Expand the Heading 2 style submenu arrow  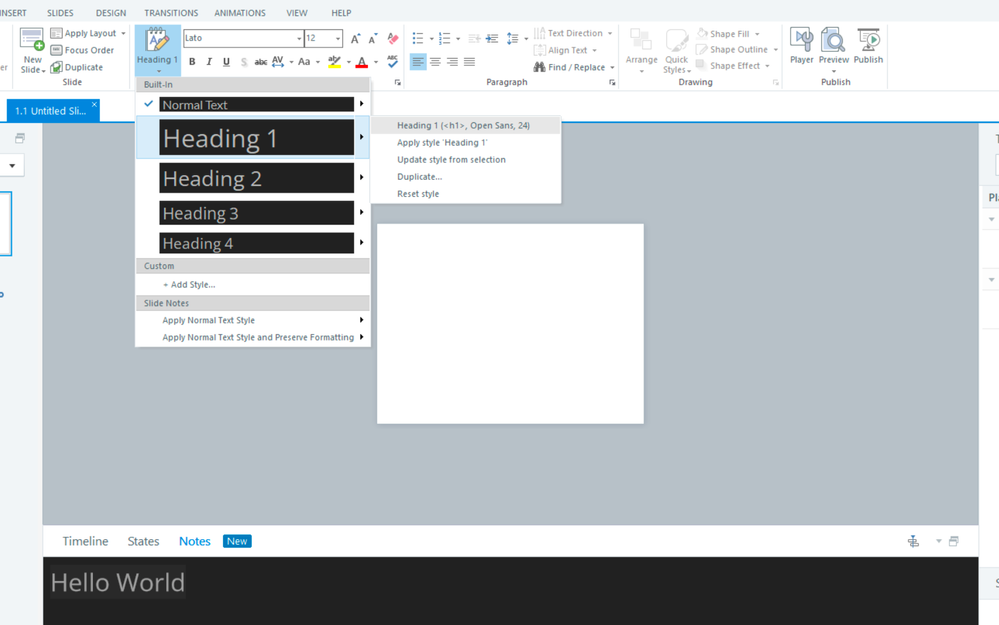pyautogui.click(x=361, y=178)
